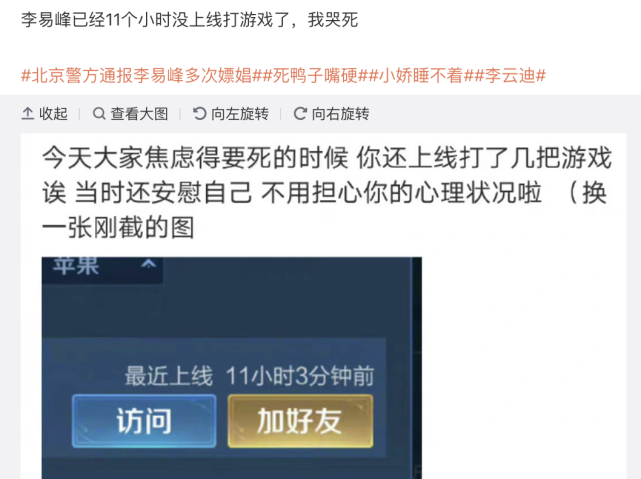Click the caption starting with 今天大家焦虑
Image resolution: width=641 pixels, height=479 pixels.
327,192
